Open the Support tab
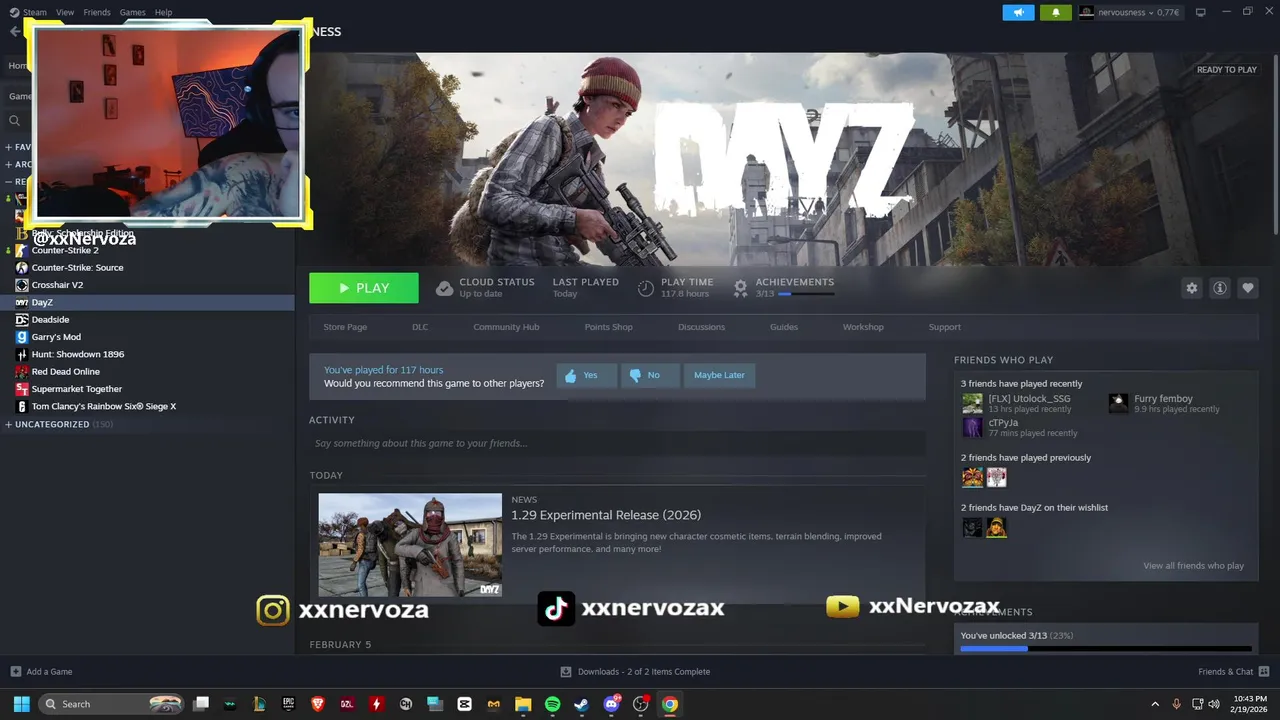 pyautogui.click(x=944, y=327)
